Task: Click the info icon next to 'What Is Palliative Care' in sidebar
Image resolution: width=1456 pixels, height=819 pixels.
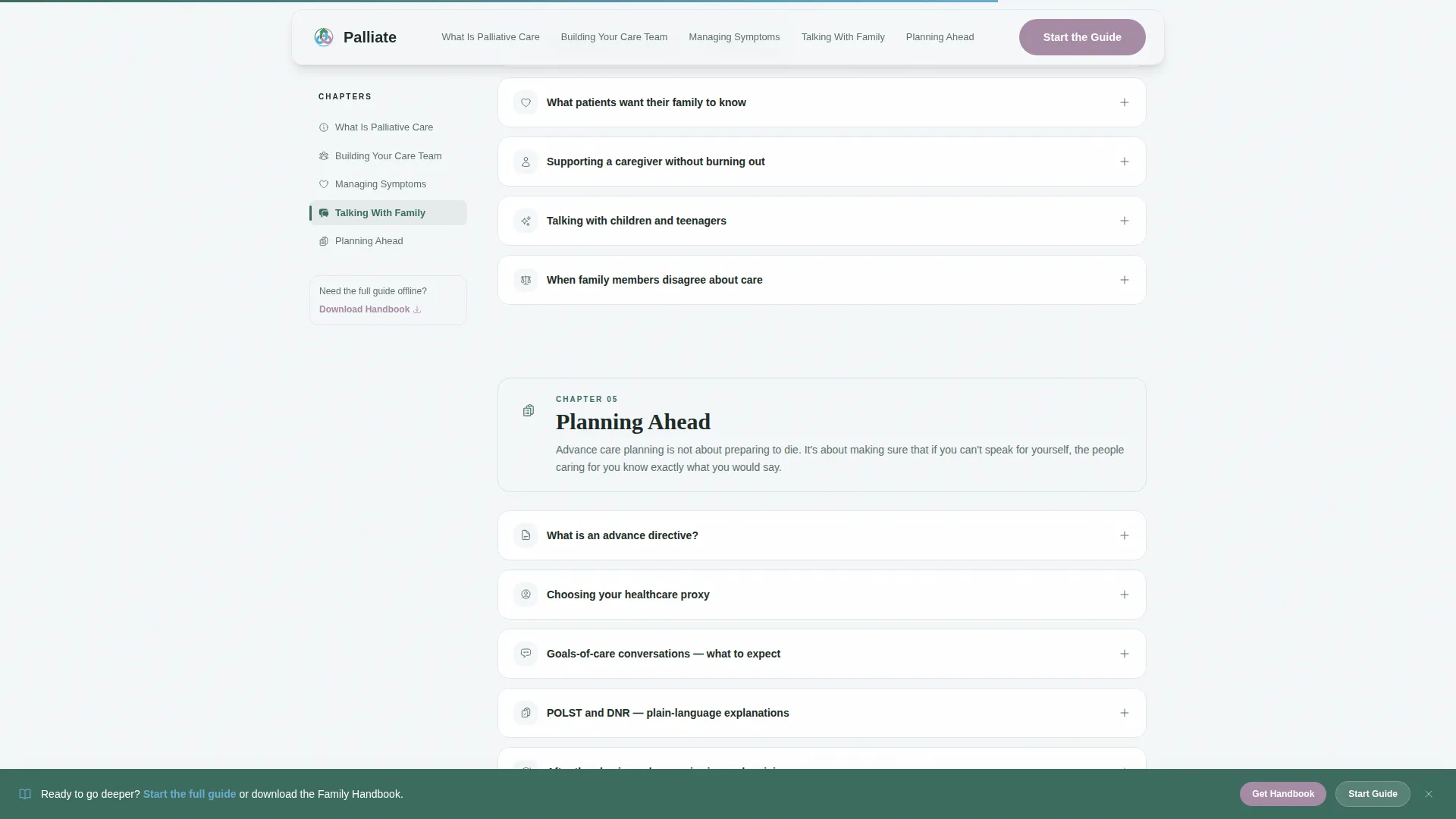Action: [x=324, y=127]
